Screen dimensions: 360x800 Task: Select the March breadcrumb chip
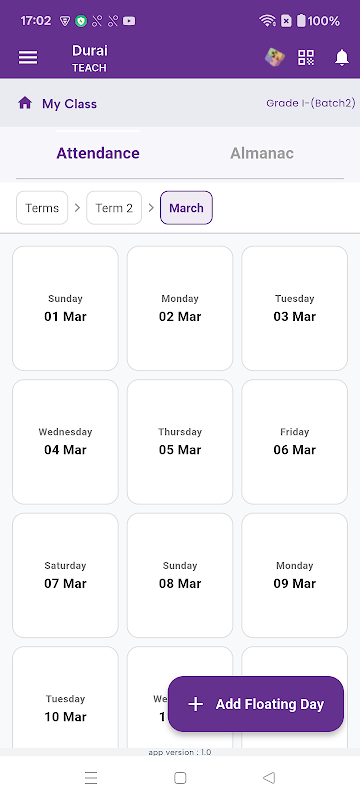pos(186,208)
